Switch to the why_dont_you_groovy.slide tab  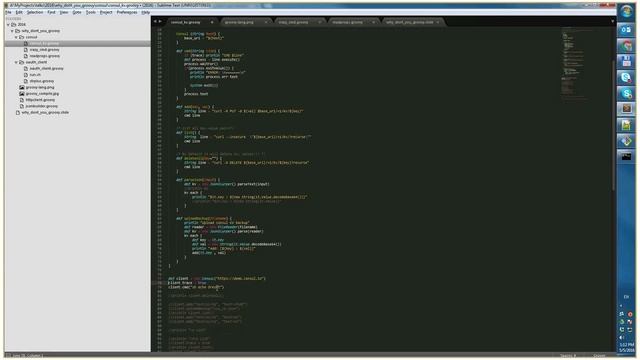pos(409,22)
